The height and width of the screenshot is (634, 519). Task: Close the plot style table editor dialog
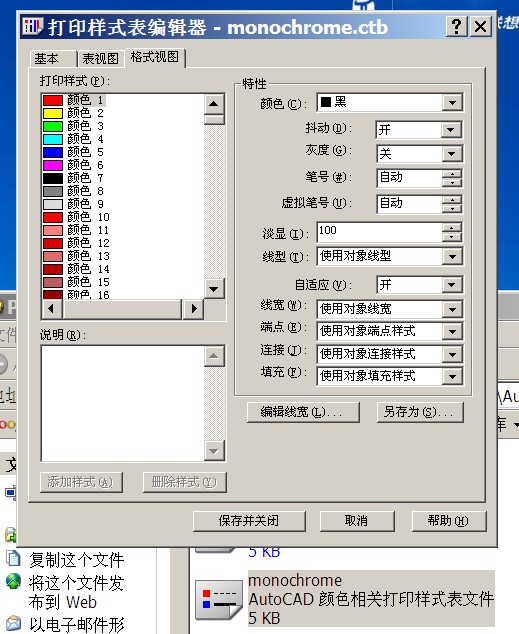tap(481, 27)
